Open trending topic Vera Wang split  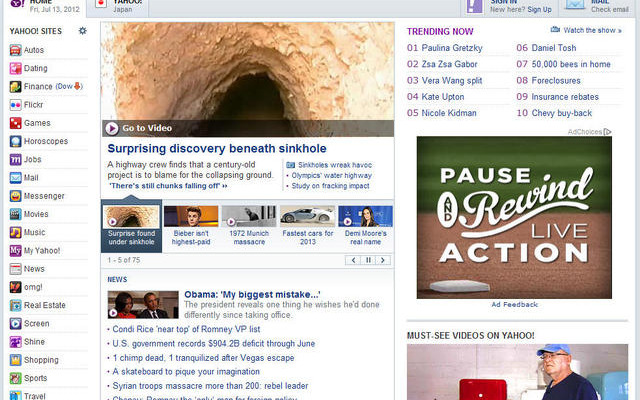(452, 80)
